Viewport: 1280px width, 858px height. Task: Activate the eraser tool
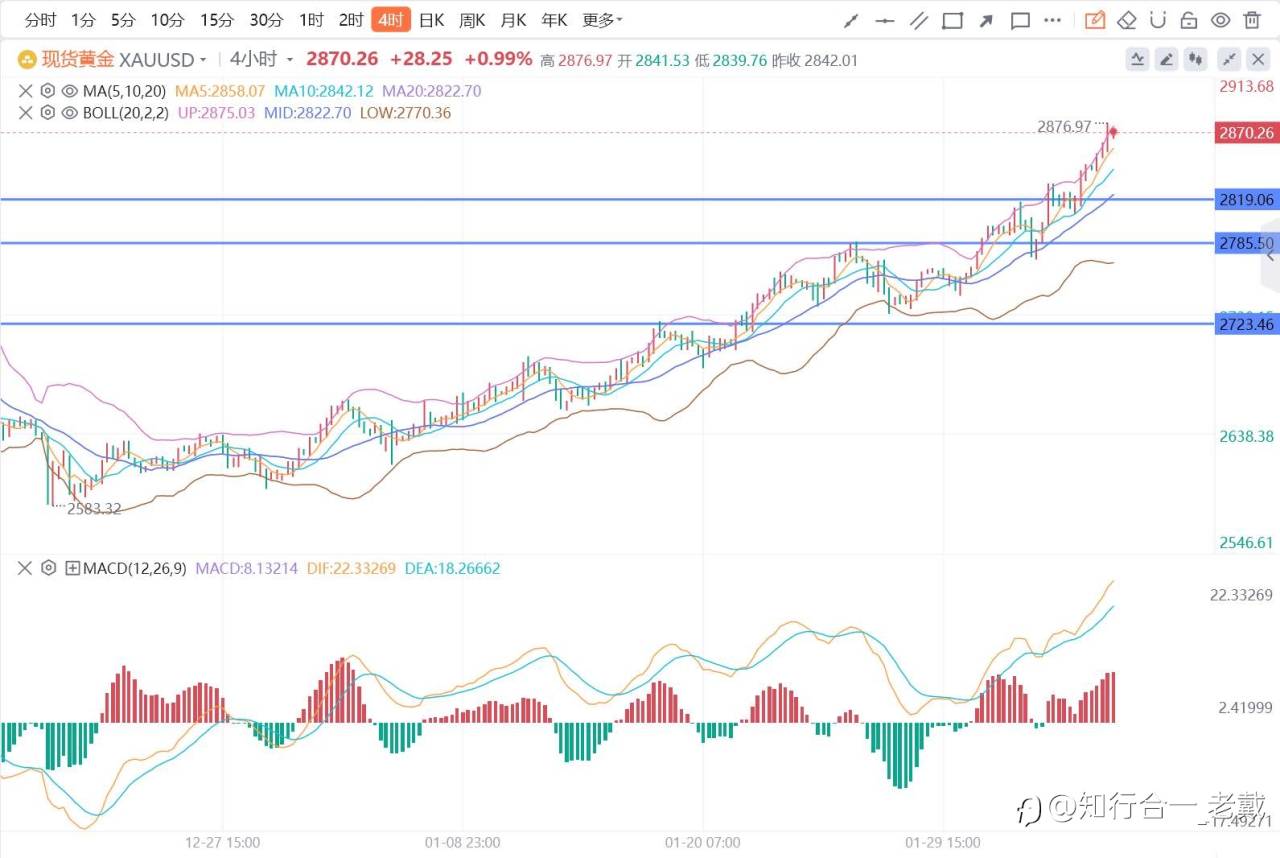1127,20
